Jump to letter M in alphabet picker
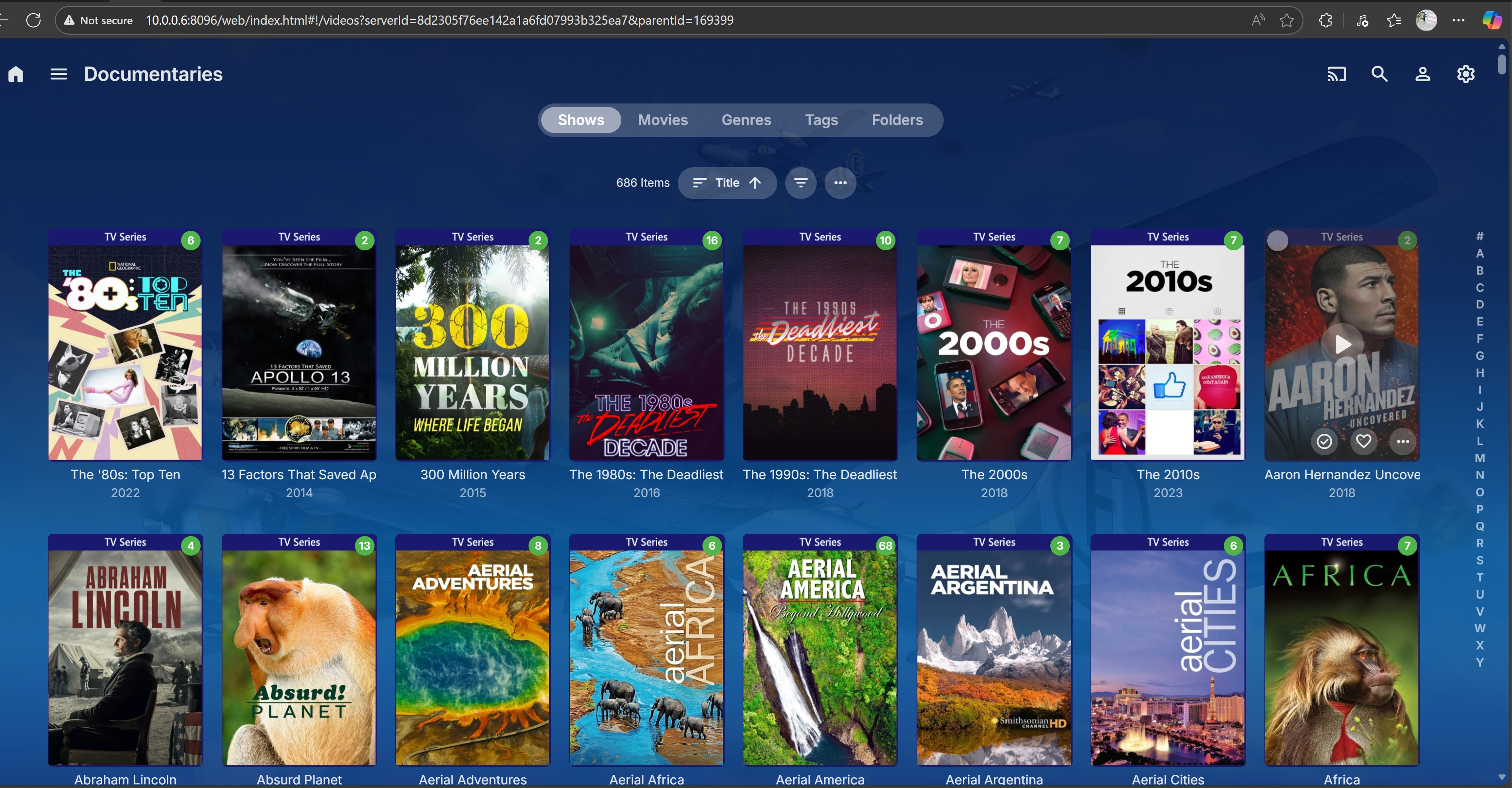 pos(1480,458)
